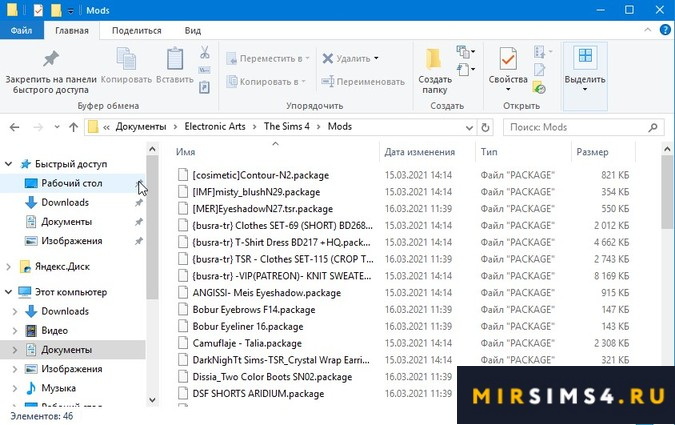
Task: Click the help question mark icon
Action: point(665,30)
